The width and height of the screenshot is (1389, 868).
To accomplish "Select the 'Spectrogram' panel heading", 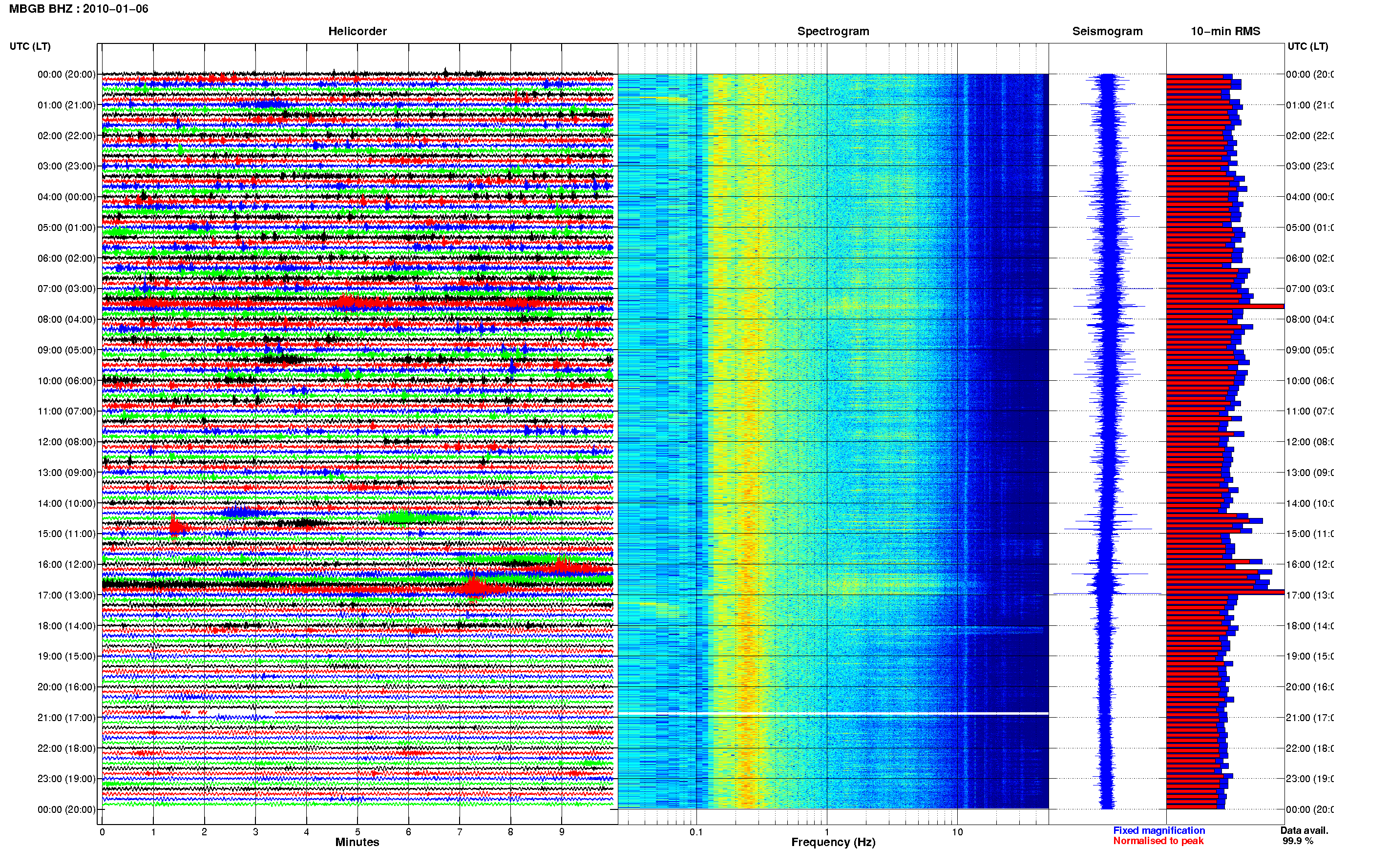I will tap(833, 31).
